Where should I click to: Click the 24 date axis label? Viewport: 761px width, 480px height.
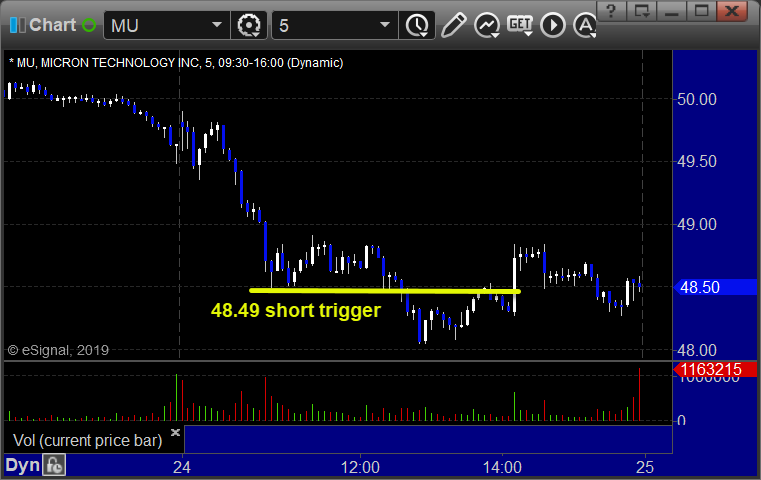182,467
